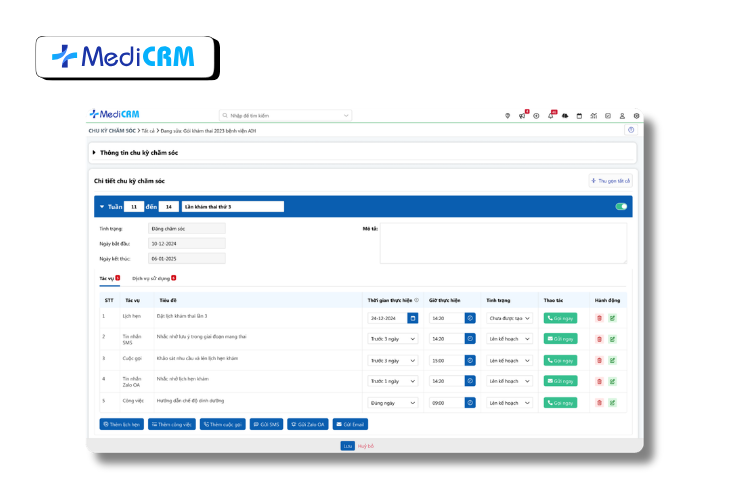This screenshot has height=500, width=750.
Task: Open status dropdown showing Chưa được tạo
Action: pos(509,318)
